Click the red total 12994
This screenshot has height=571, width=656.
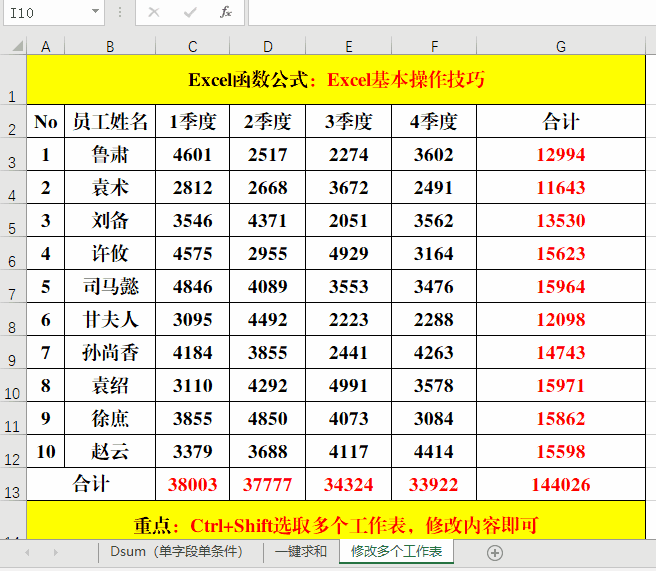[561, 154]
